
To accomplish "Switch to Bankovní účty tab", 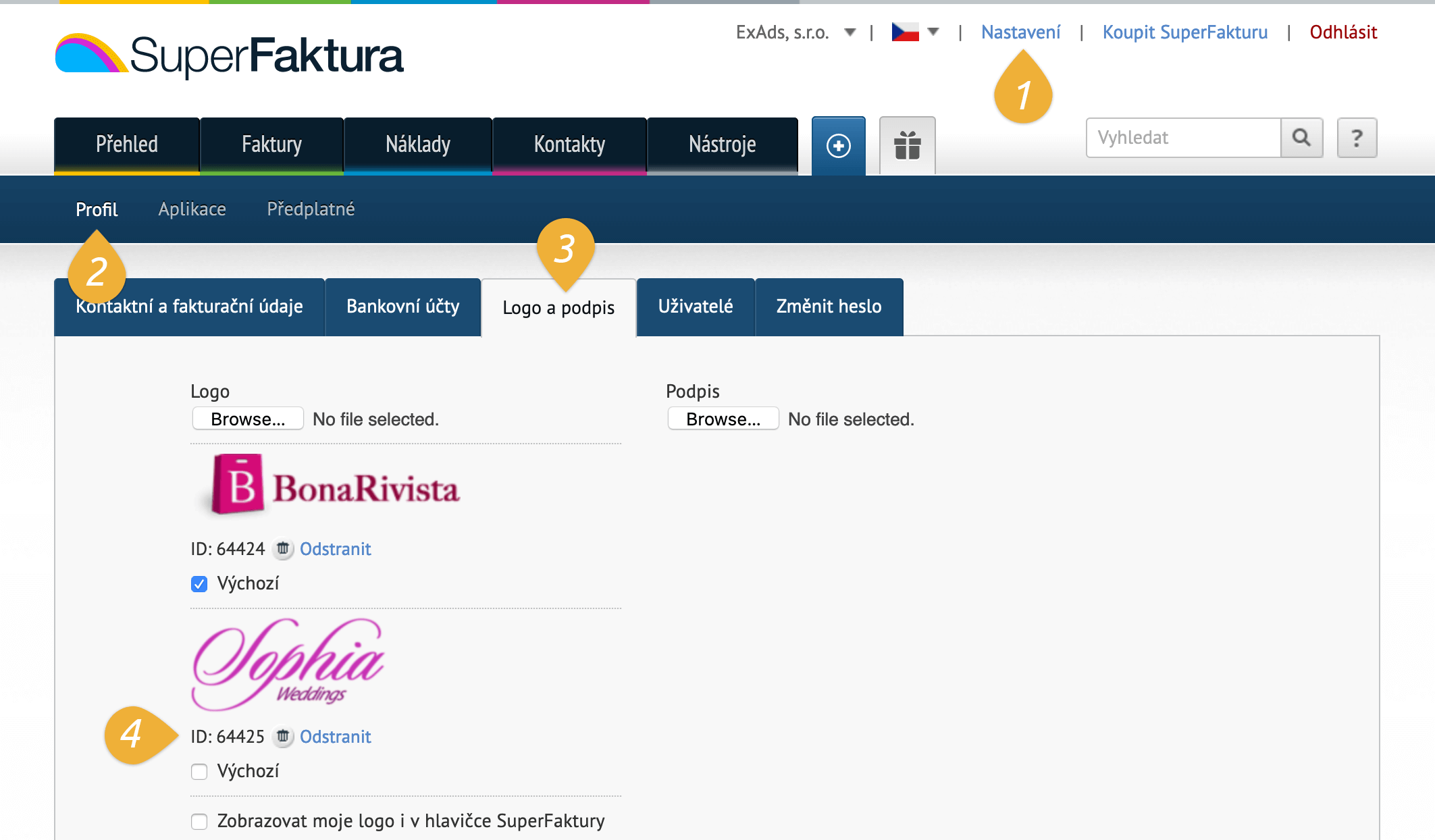I will coord(403,307).
